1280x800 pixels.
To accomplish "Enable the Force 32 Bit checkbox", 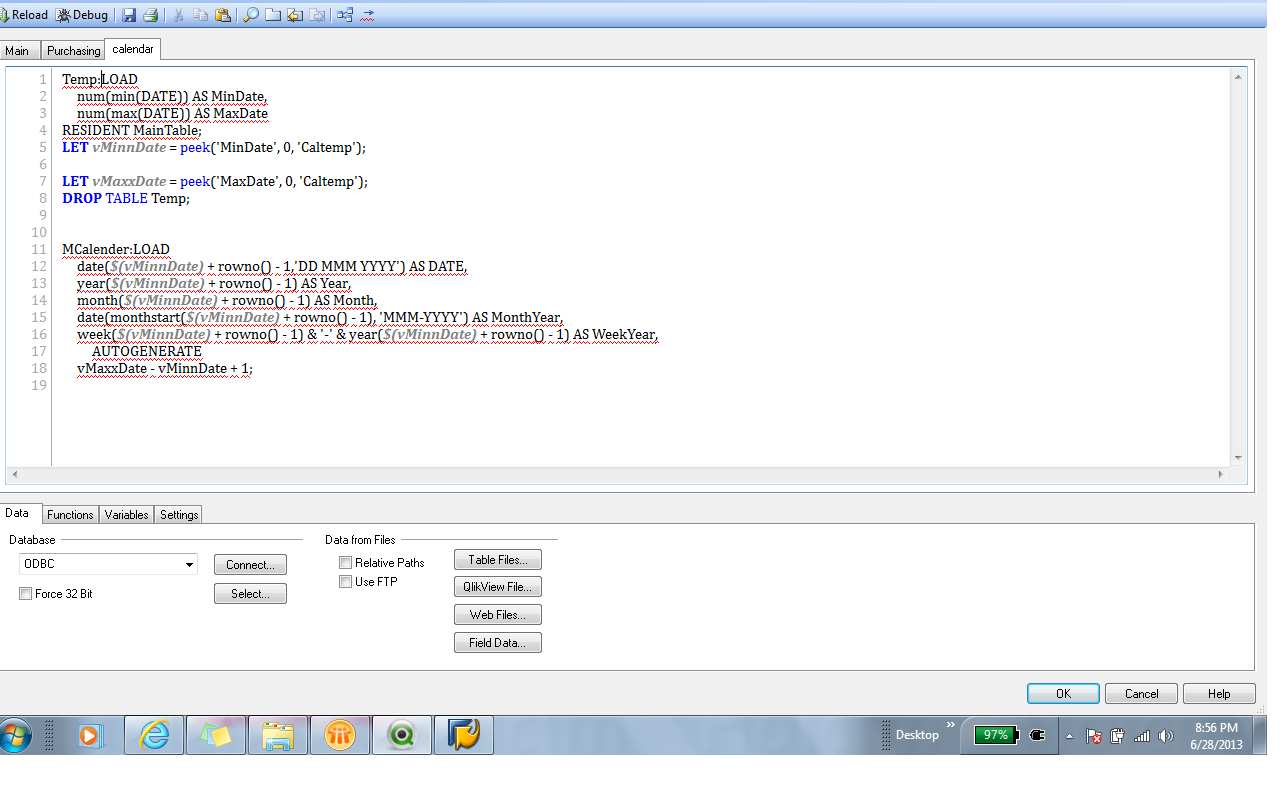I will (25, 594).
